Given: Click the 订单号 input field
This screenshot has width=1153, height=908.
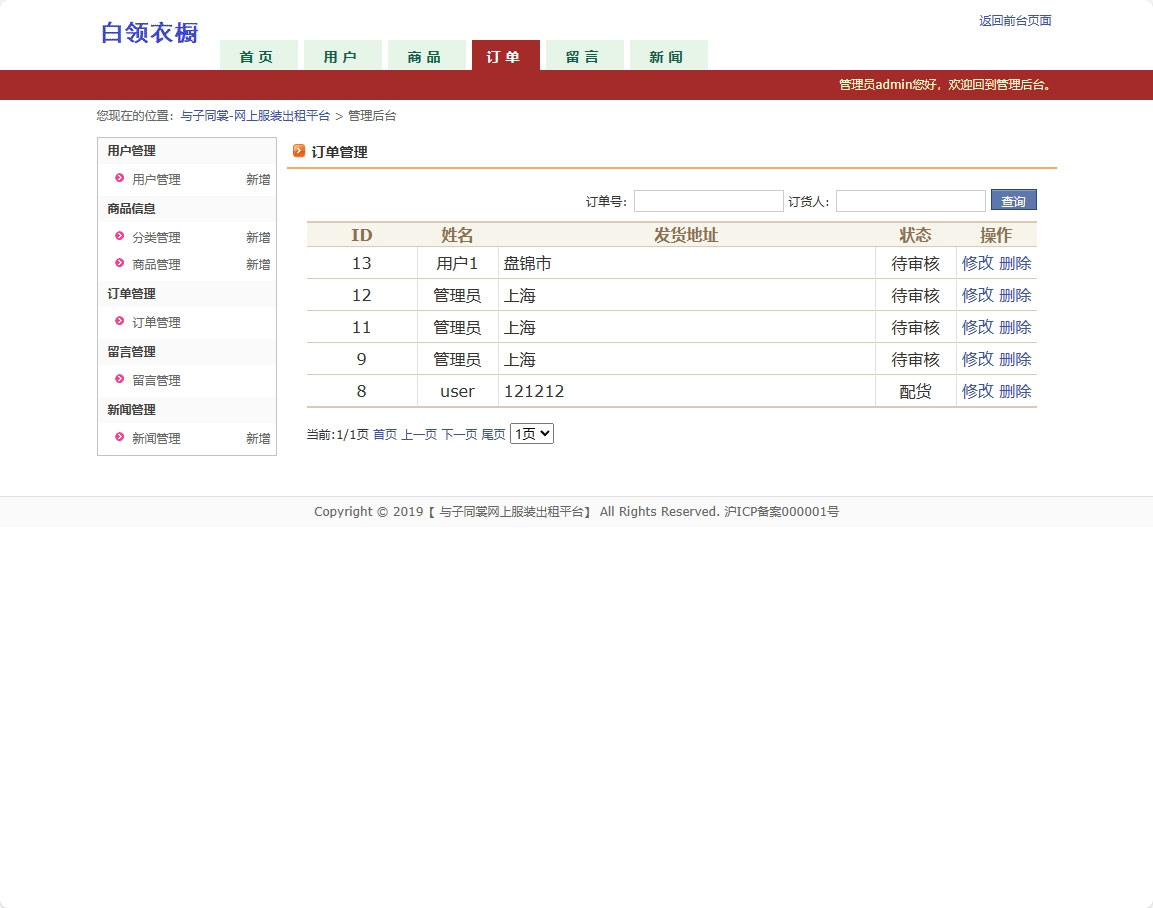Looking at the screenshot, I should pos(708,200).
